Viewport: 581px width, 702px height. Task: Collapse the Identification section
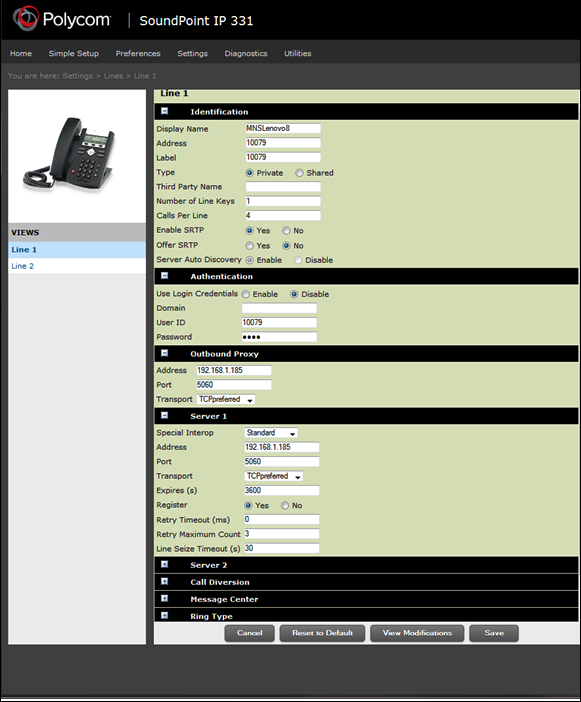click(x=164, y=111)
